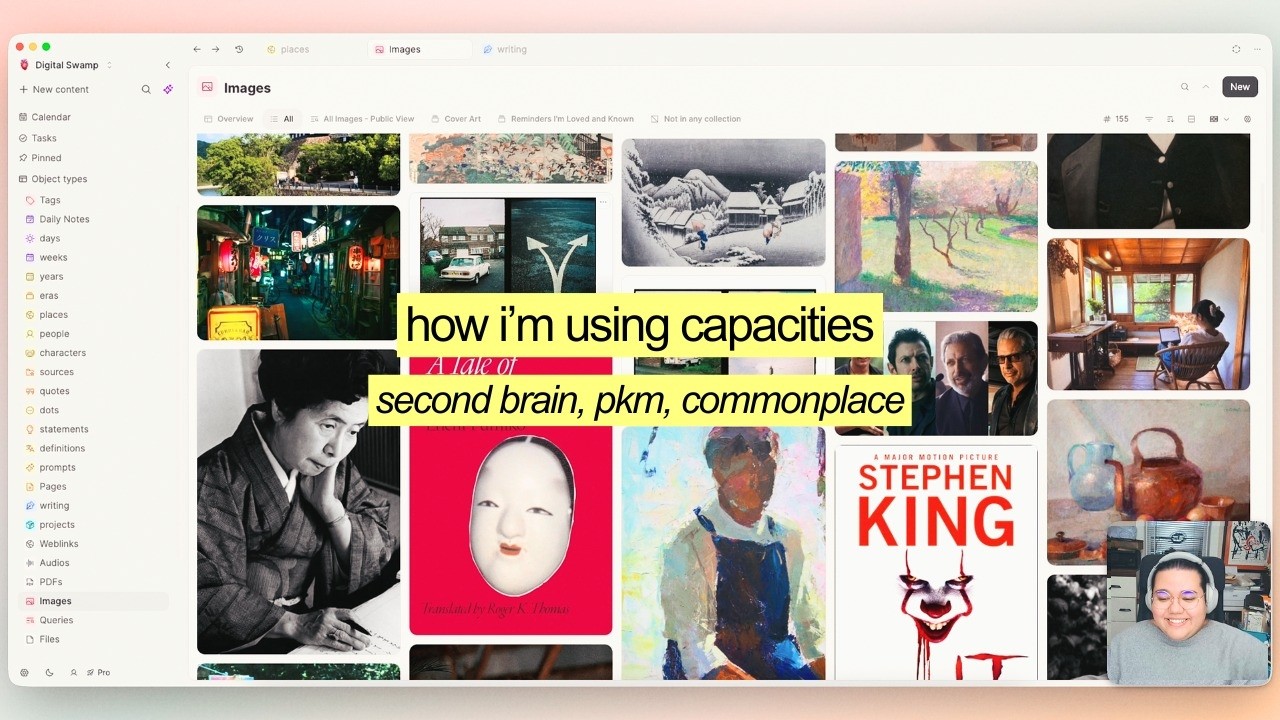Open the history clock icon

239,49
